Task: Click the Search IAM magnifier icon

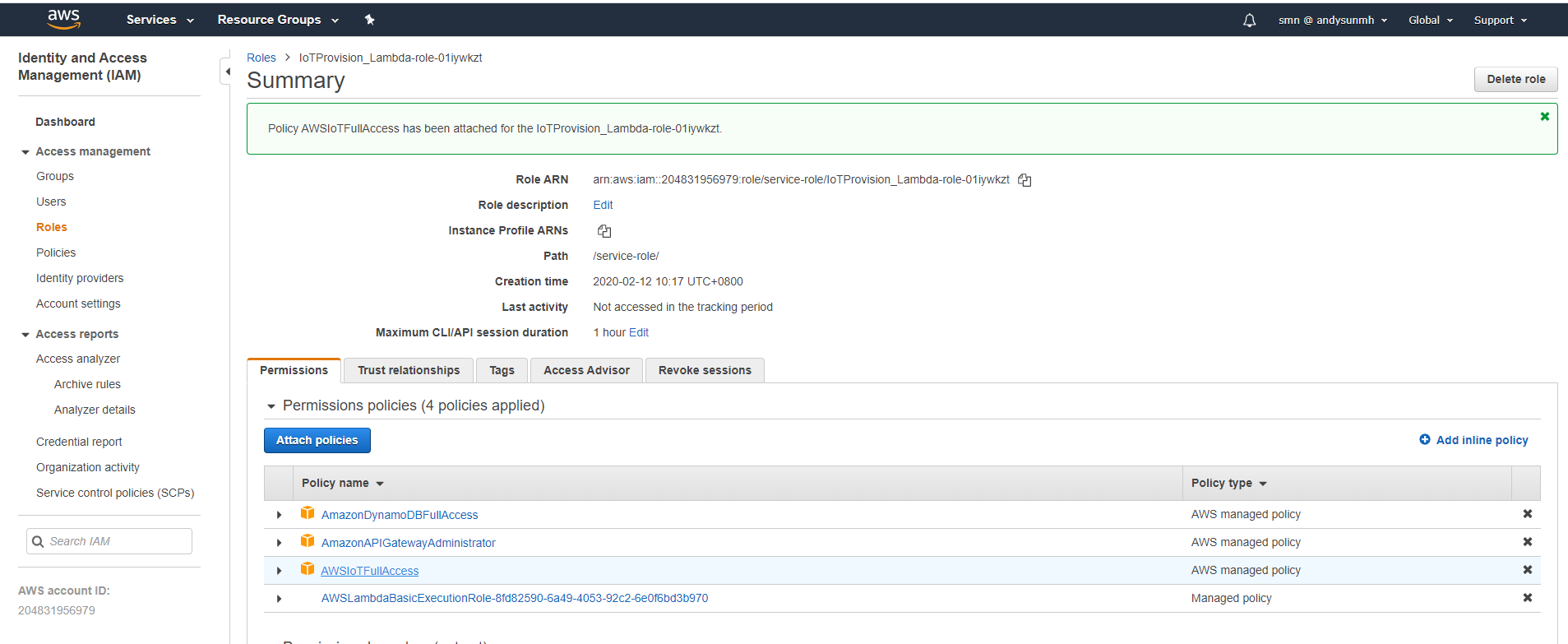Action: [x=38, y=541]
